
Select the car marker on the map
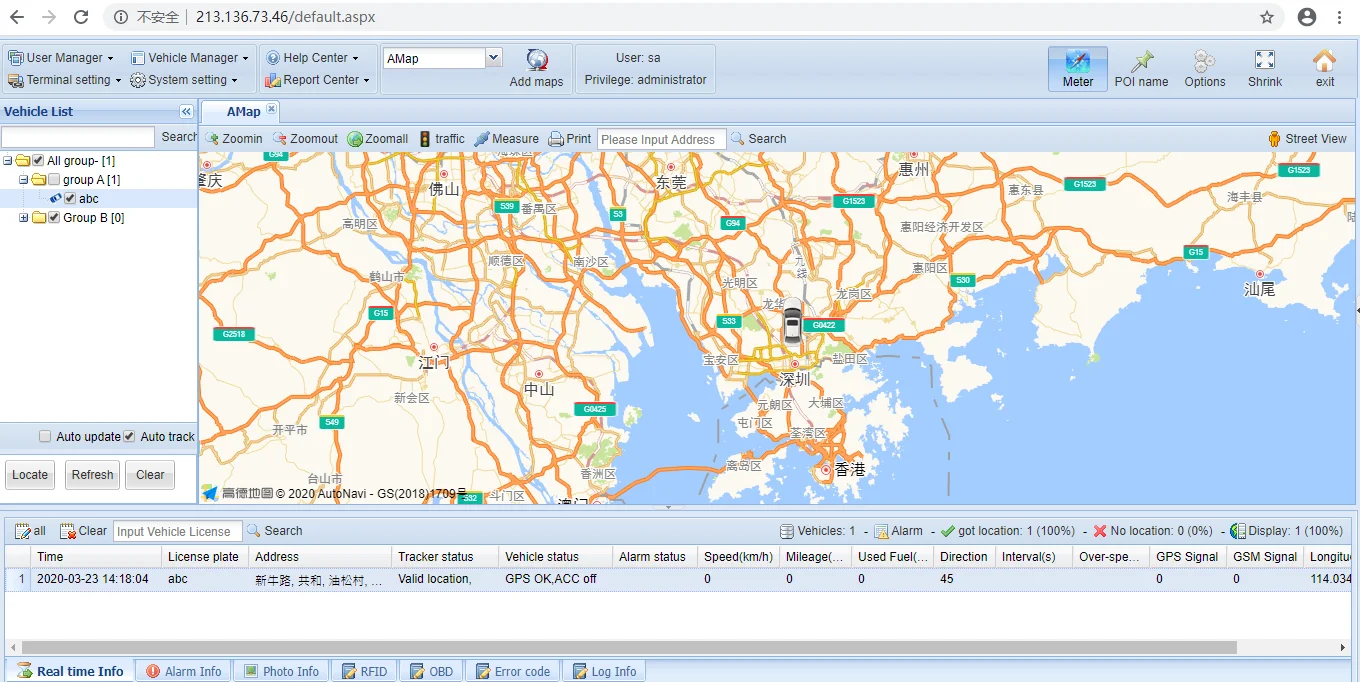(x=792, y=322)
